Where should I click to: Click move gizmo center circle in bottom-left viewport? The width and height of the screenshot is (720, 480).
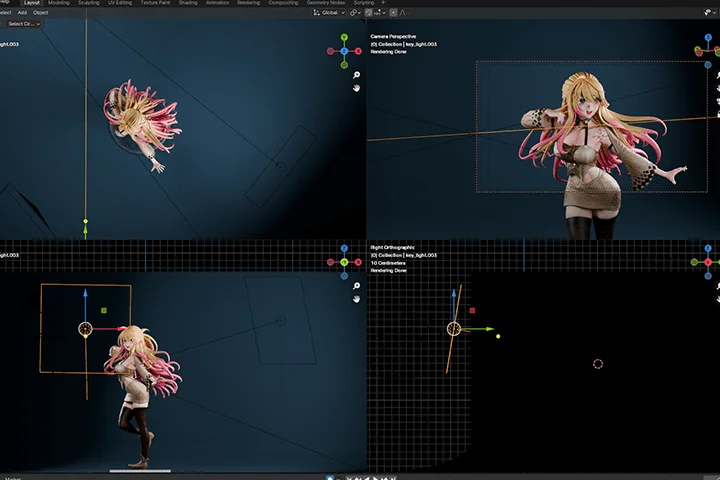[x=85, y=329]
